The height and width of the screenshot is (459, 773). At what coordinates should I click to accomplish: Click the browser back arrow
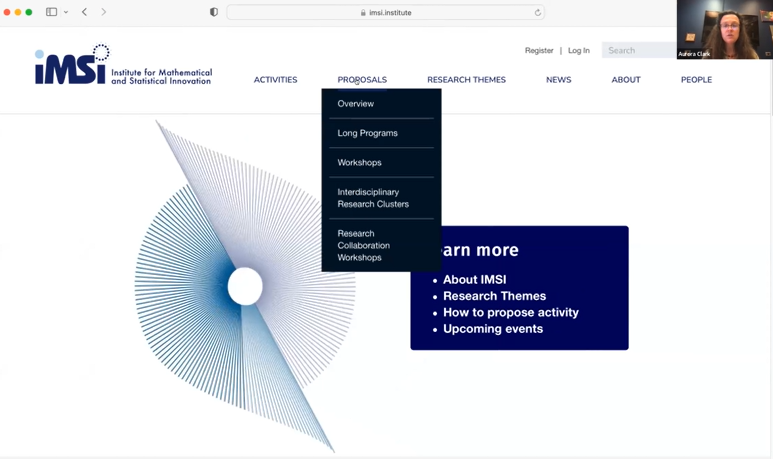[x=84, y=12]
